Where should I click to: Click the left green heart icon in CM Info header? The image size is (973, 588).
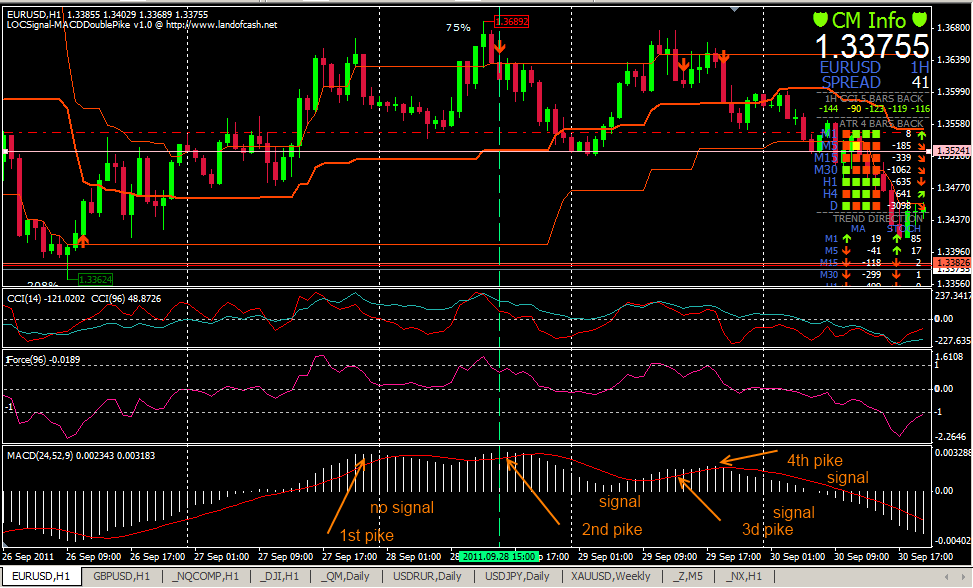click(x=822, y=19)
